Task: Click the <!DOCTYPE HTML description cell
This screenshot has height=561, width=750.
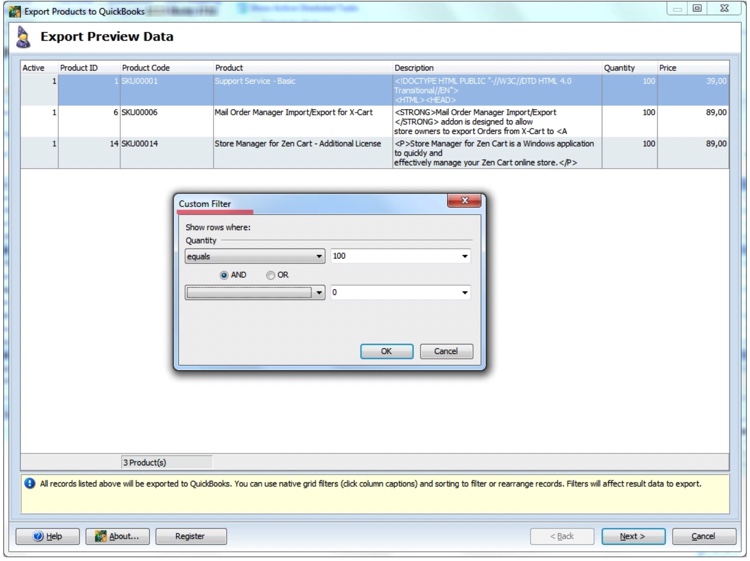Action: (x=497, y=90)
